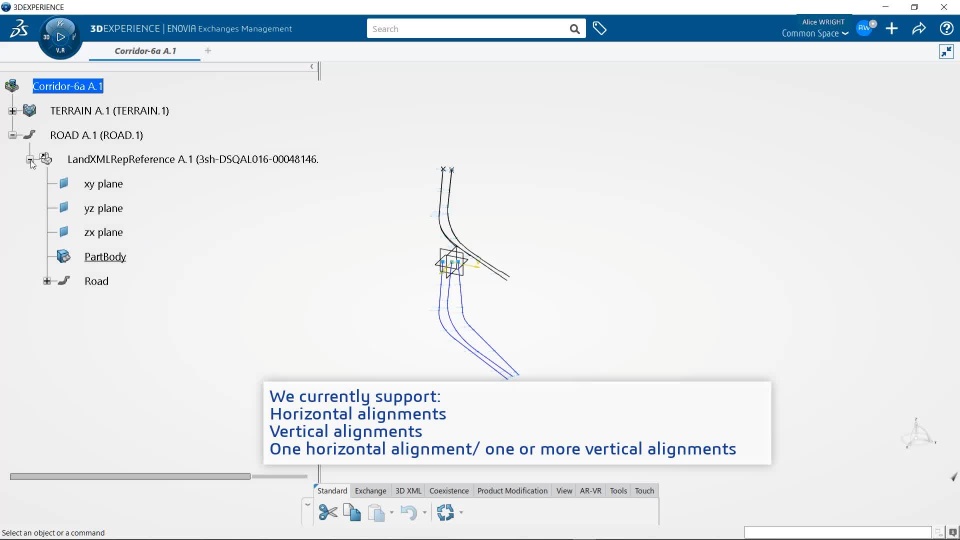Click the tree panel horizontal scrollbar
This screenshot has height=540, width=960.
pyautogui.click(x=130, y=476)
